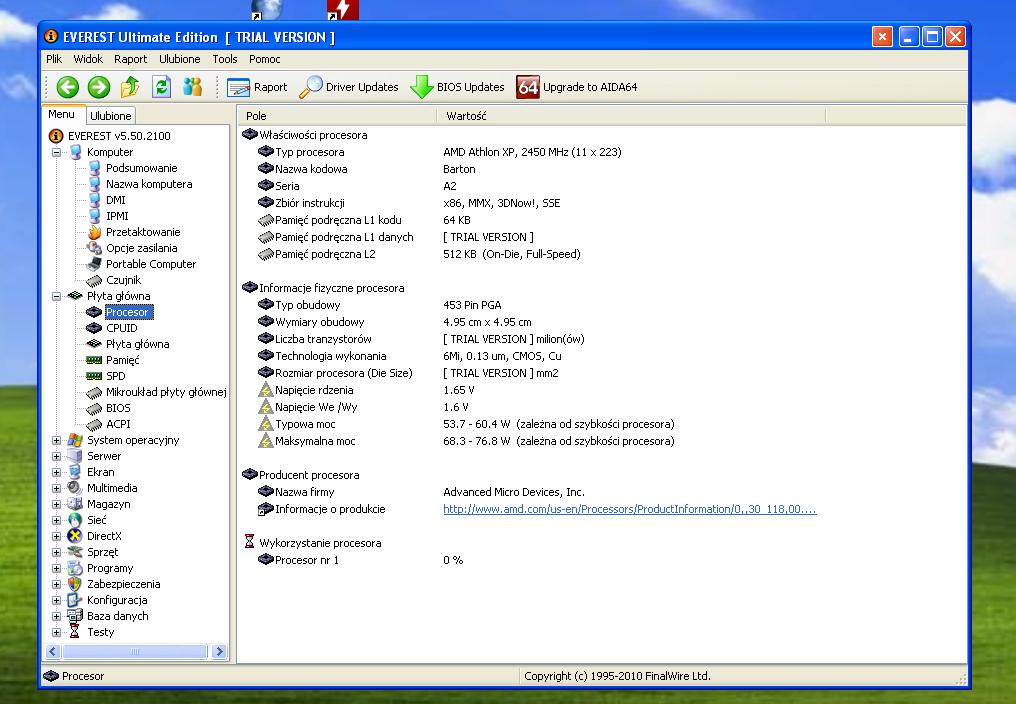Open the Tools menu

click(225, 59)
